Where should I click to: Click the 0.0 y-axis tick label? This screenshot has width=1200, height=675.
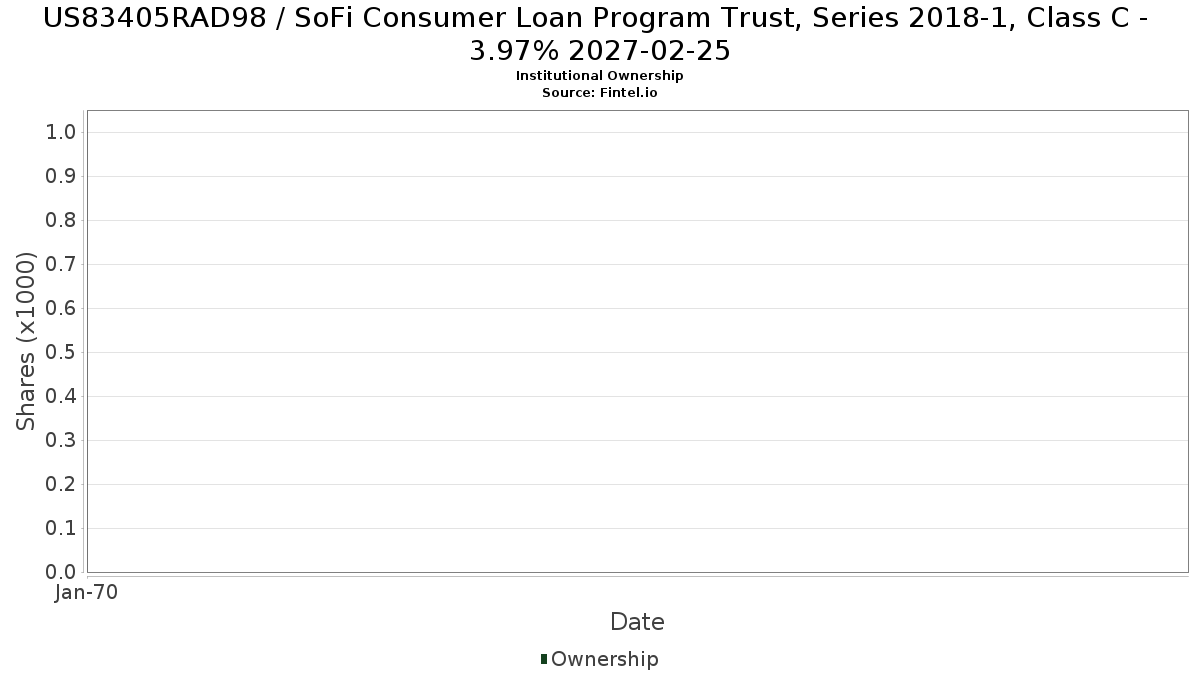(x=61, y=573)
